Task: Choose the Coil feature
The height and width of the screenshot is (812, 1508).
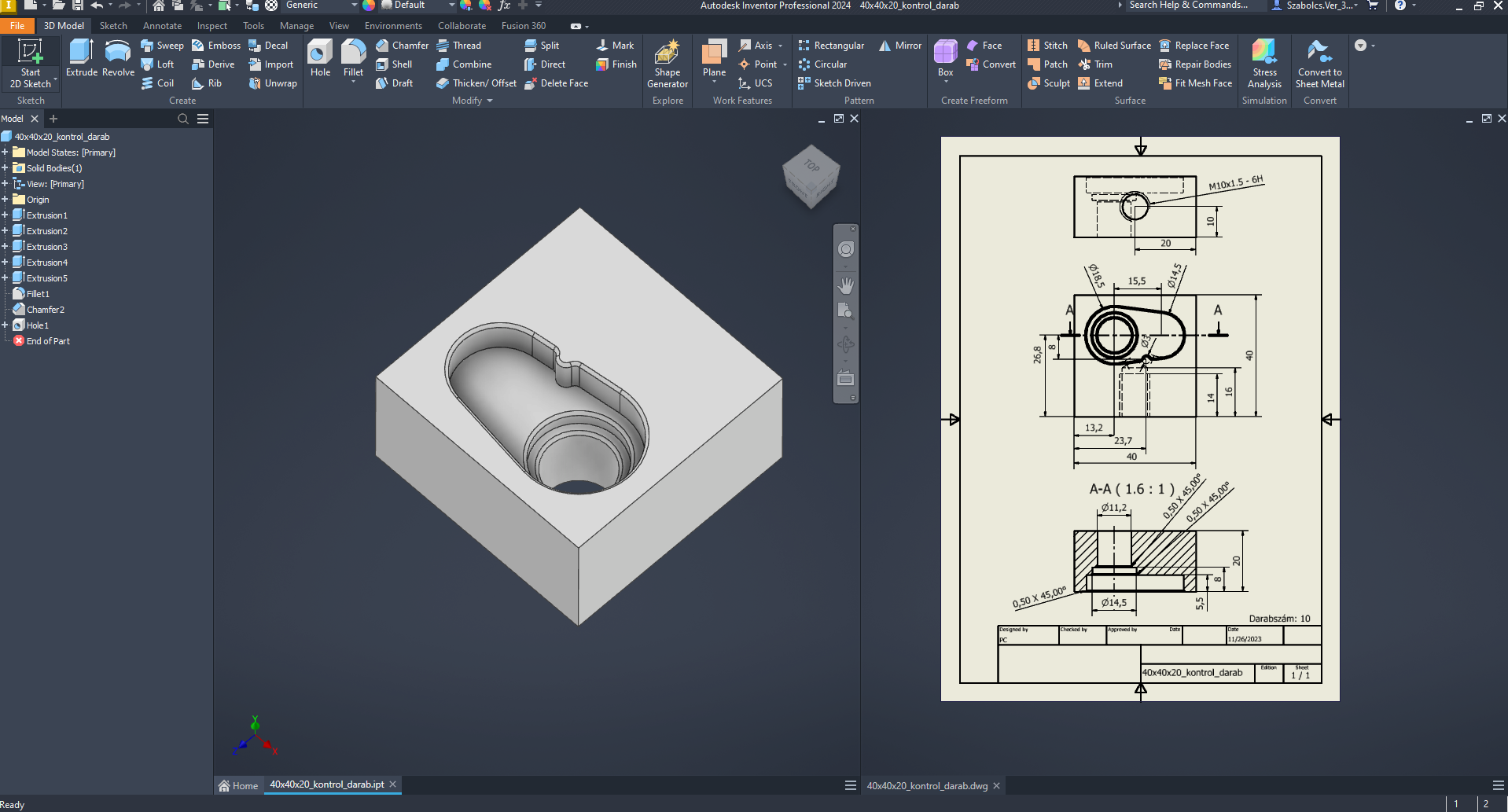Action: (157, 83)
